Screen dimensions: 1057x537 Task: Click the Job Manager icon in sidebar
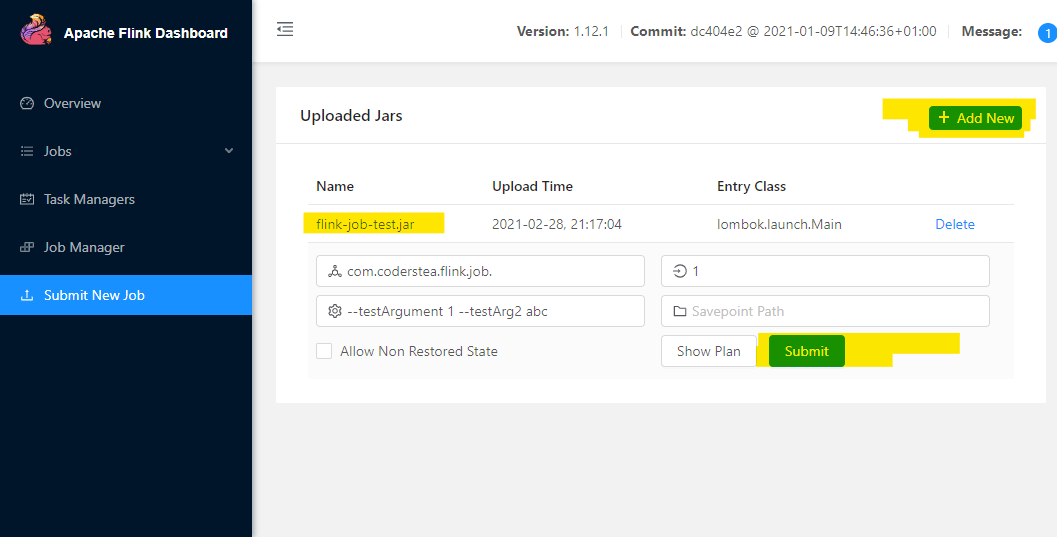tap(27, 247)
